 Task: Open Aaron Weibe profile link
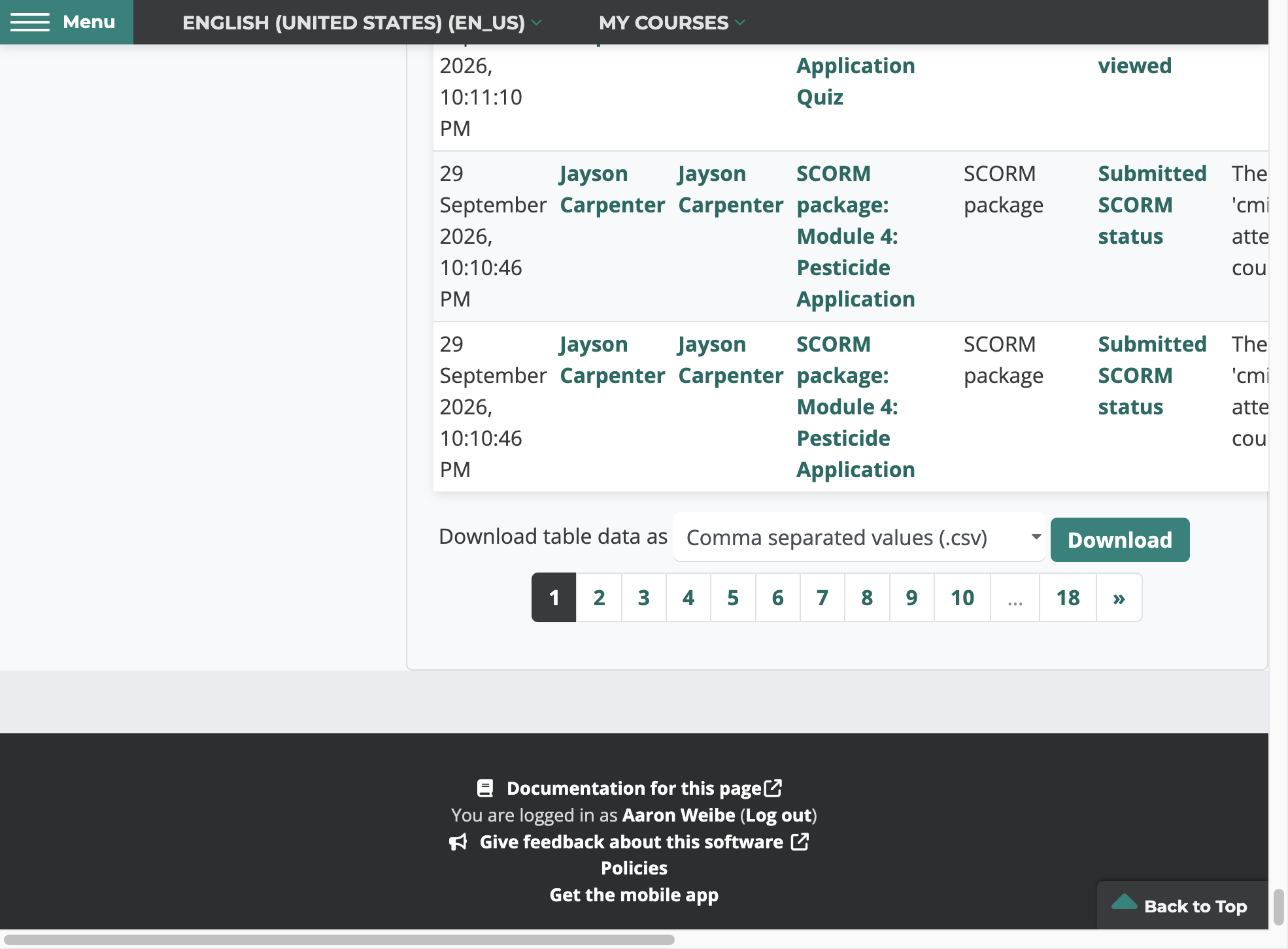679,815
